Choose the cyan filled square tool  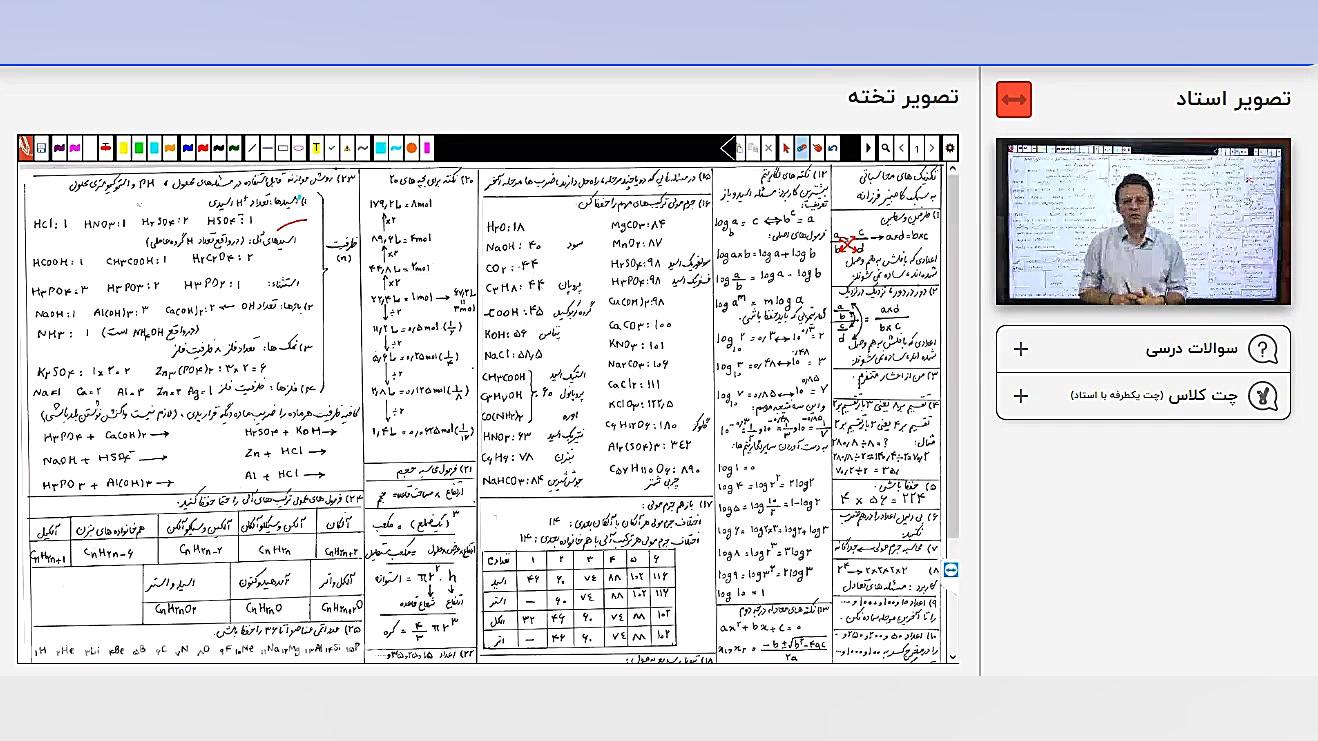pyautogui.click(x=380, y=148)
